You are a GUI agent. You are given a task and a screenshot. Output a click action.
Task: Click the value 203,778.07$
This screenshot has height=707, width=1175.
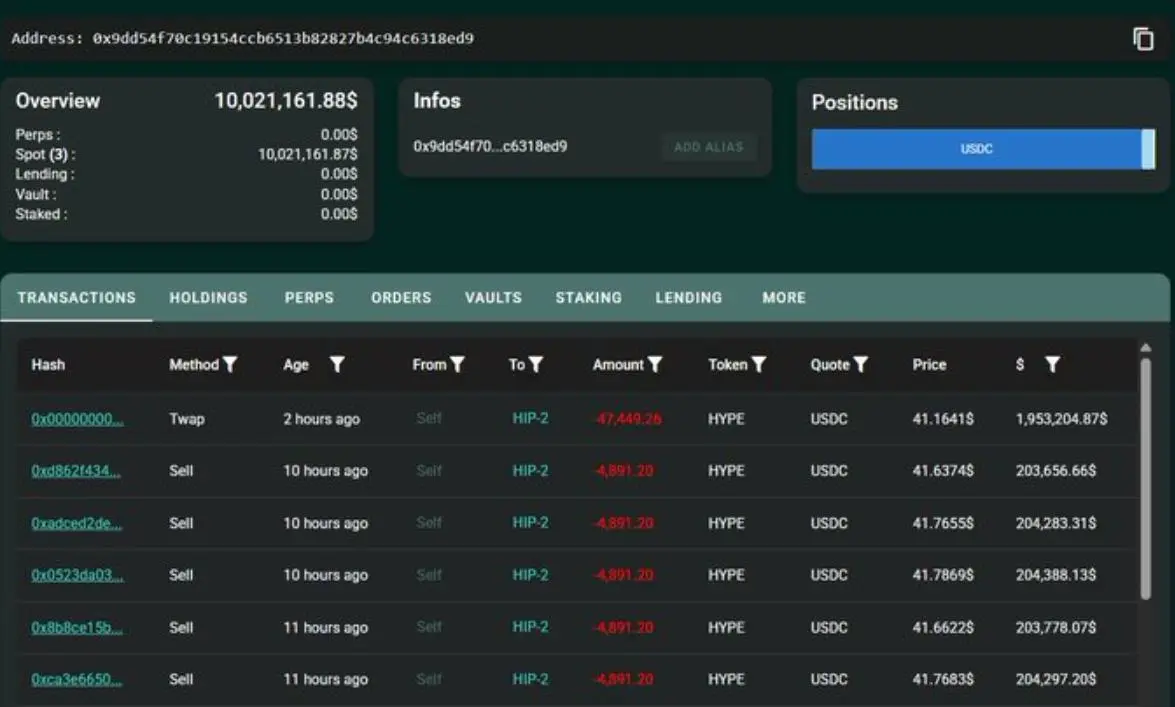point(1056,627)
